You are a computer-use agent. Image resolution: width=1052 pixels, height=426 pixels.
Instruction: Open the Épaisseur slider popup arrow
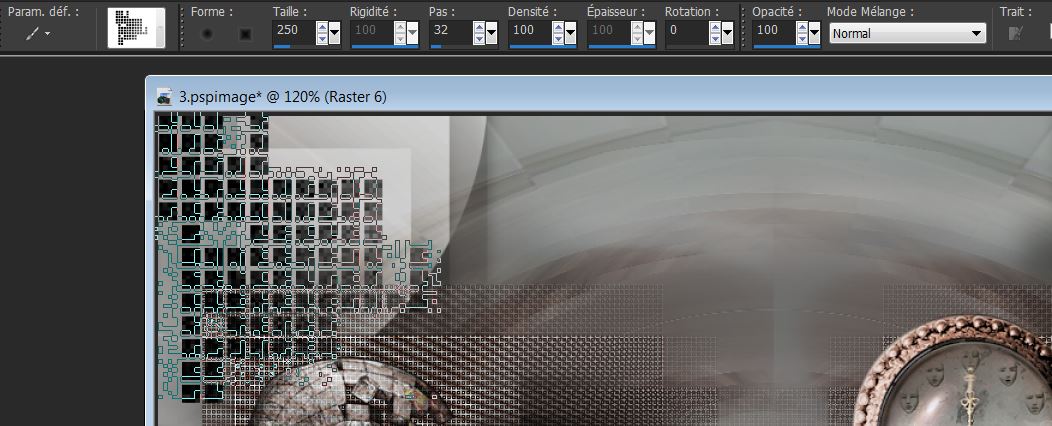tap(649, 32)
